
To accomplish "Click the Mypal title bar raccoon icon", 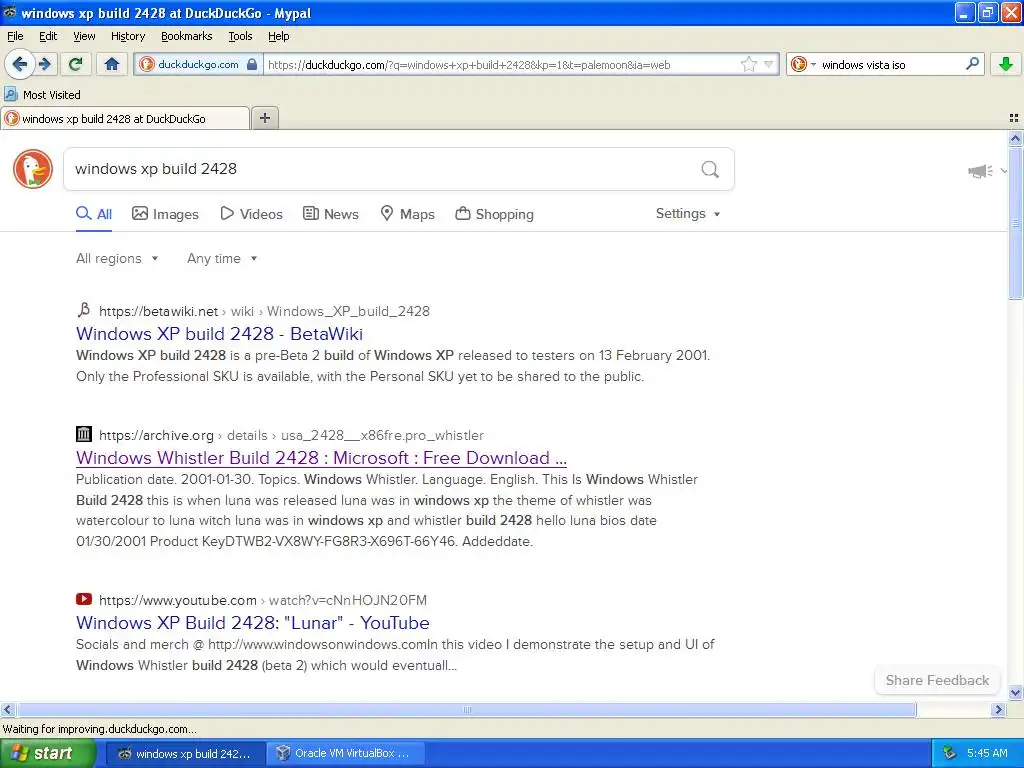I will pyautogui.click(x=10, y=12).
